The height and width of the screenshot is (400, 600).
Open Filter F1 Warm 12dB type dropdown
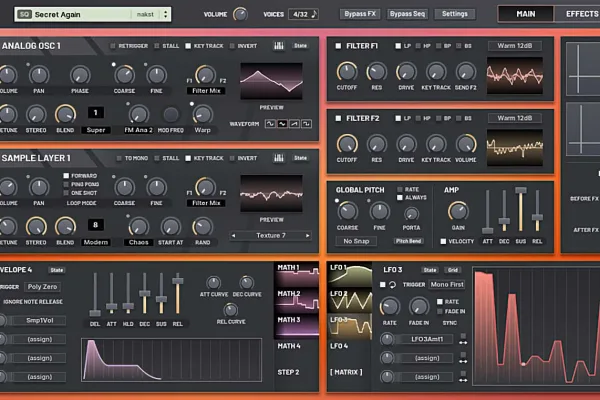(x=515, y=46)
